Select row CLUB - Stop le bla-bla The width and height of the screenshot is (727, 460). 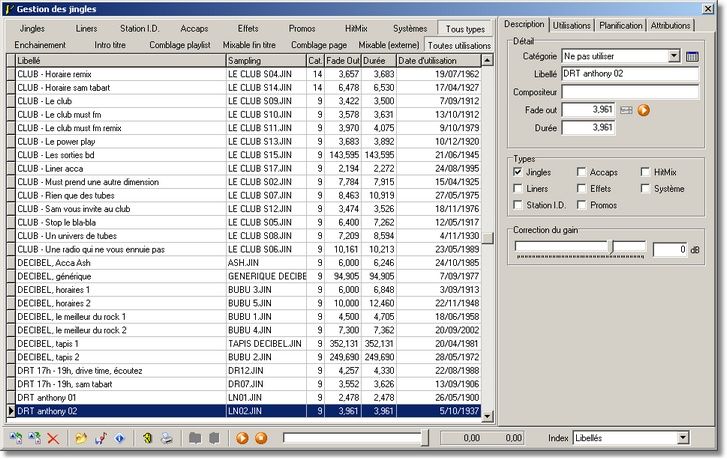[x=249, y=223]
